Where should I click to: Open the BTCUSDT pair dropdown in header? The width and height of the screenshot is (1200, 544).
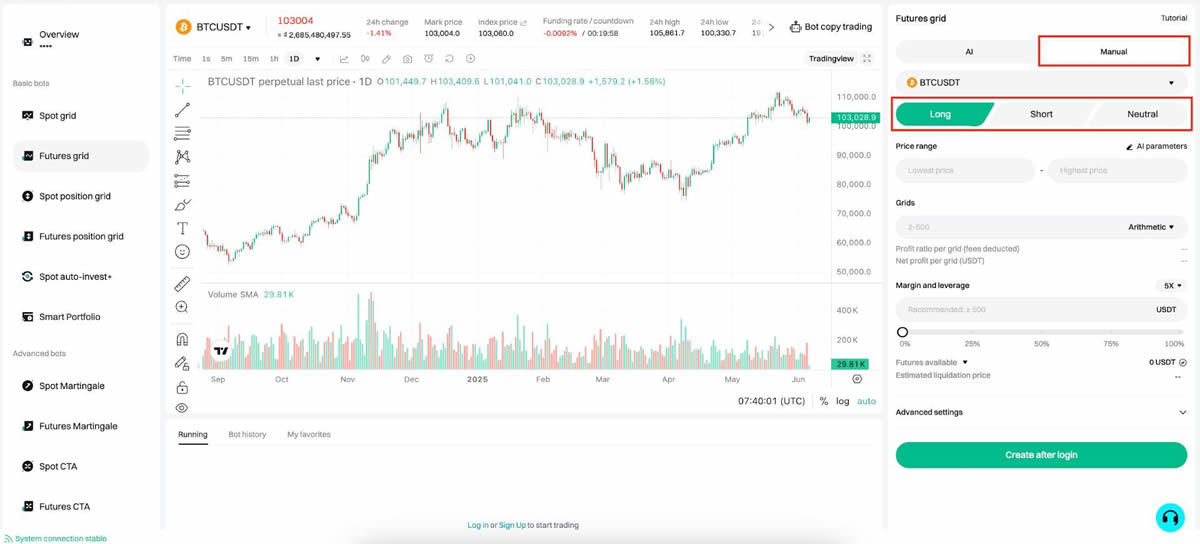(222, 27)
